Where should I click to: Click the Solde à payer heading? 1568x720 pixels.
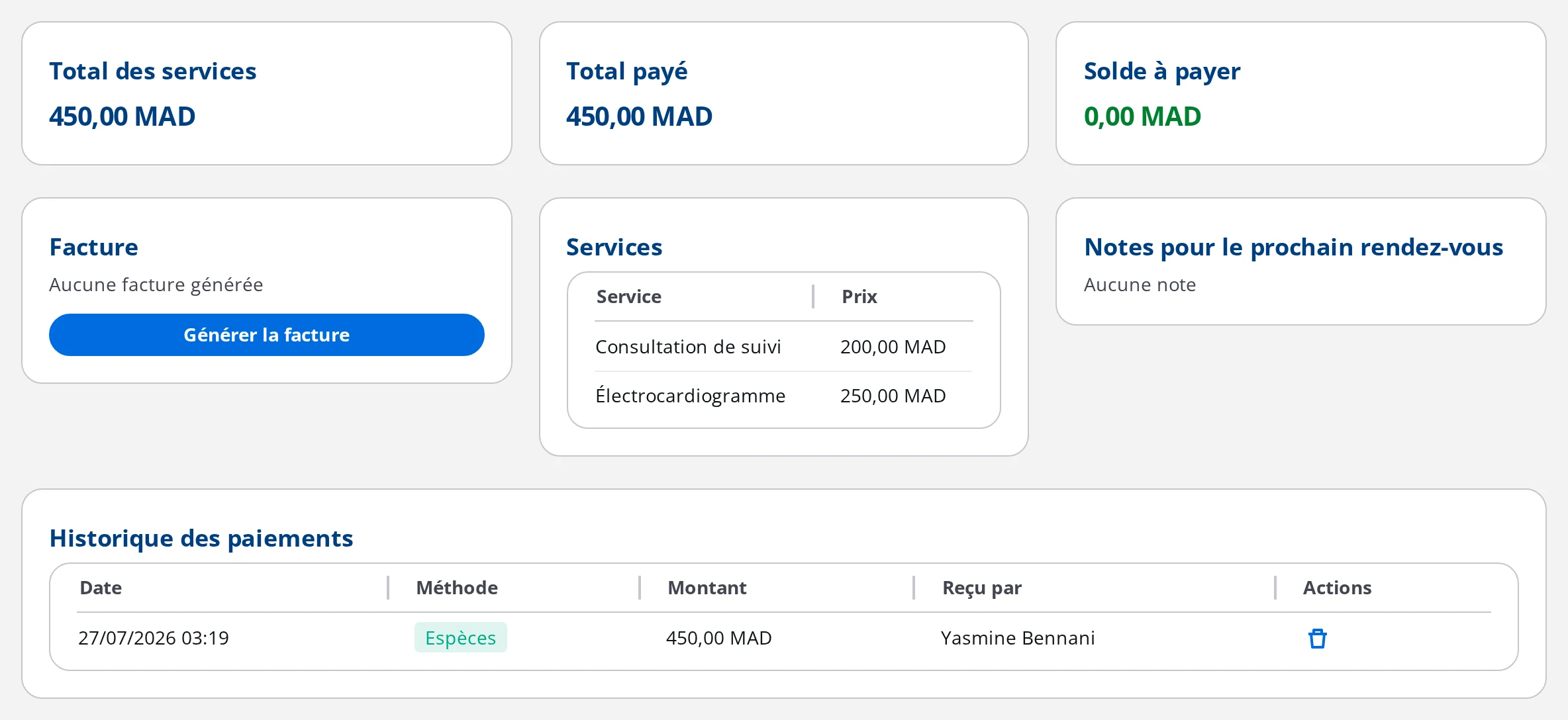click(1162, 71)
